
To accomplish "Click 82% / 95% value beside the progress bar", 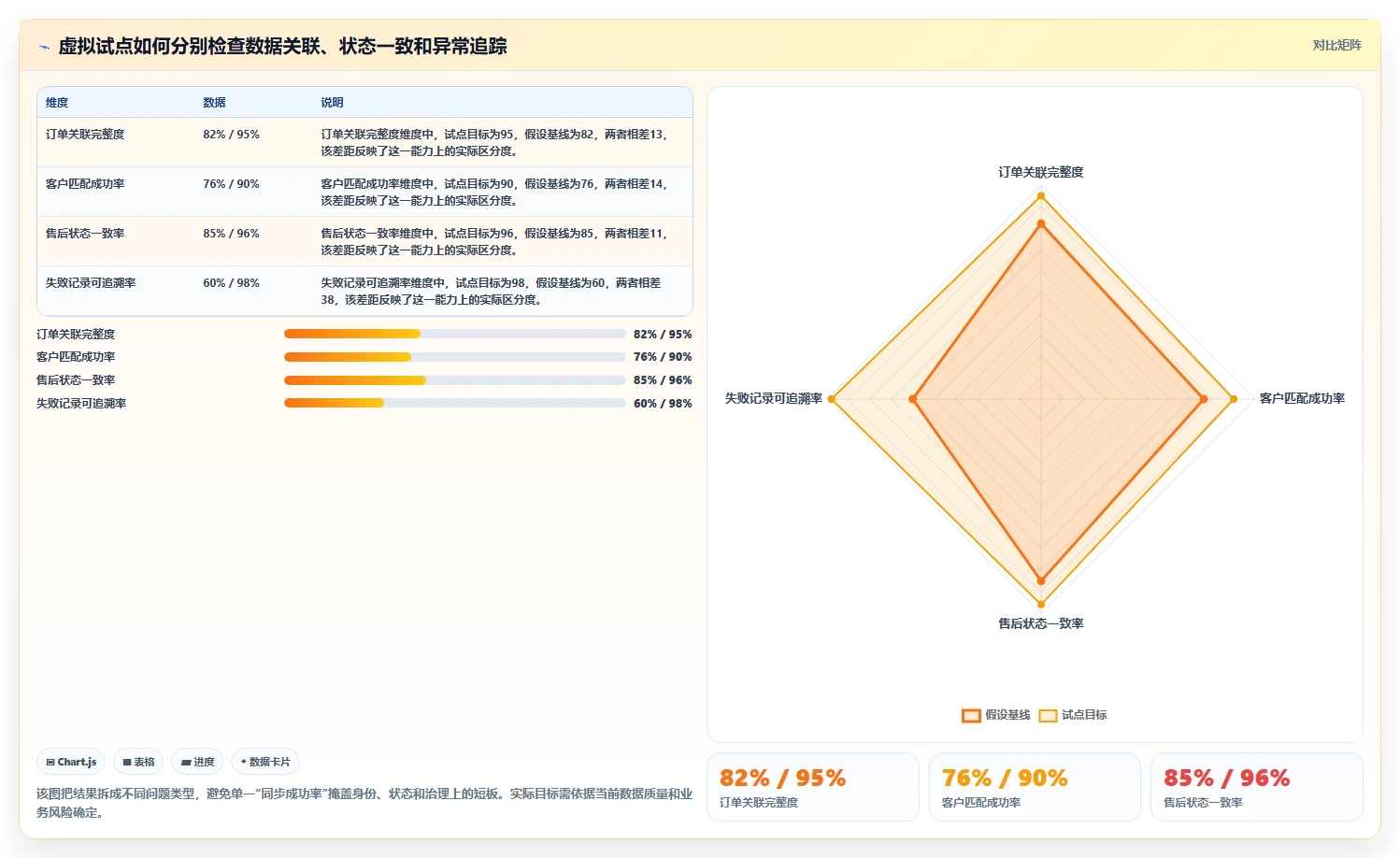I will (663, 334).
